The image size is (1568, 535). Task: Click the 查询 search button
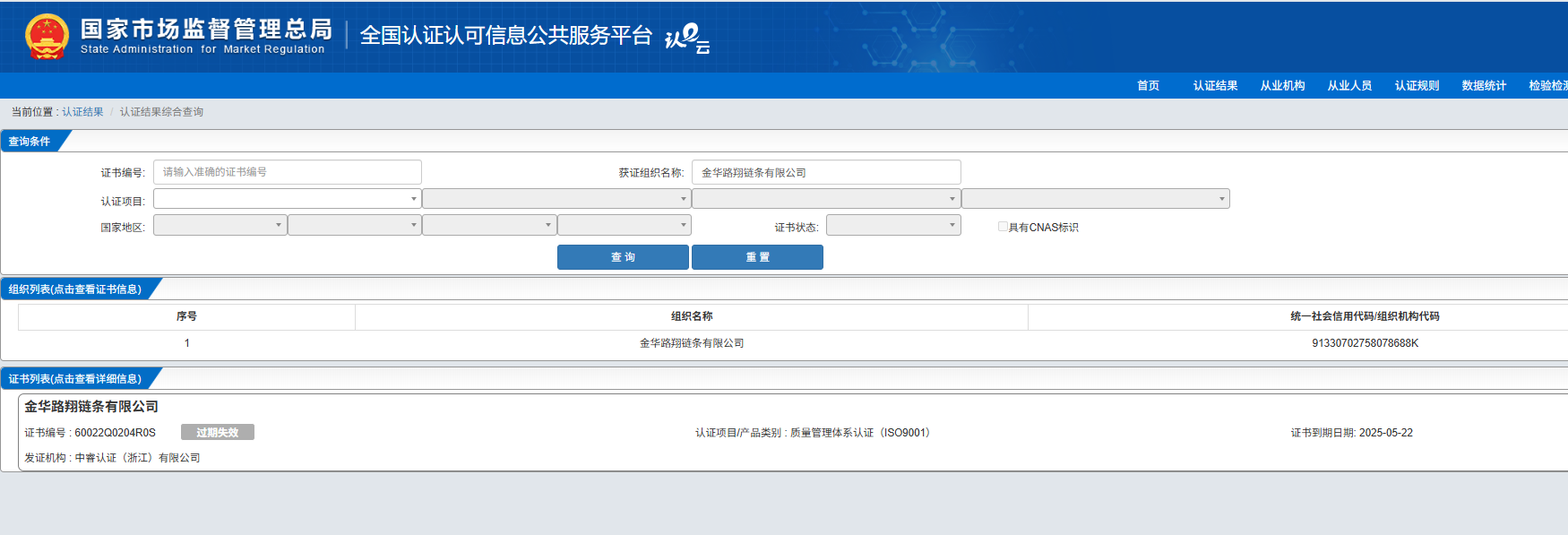pos(623,257)
